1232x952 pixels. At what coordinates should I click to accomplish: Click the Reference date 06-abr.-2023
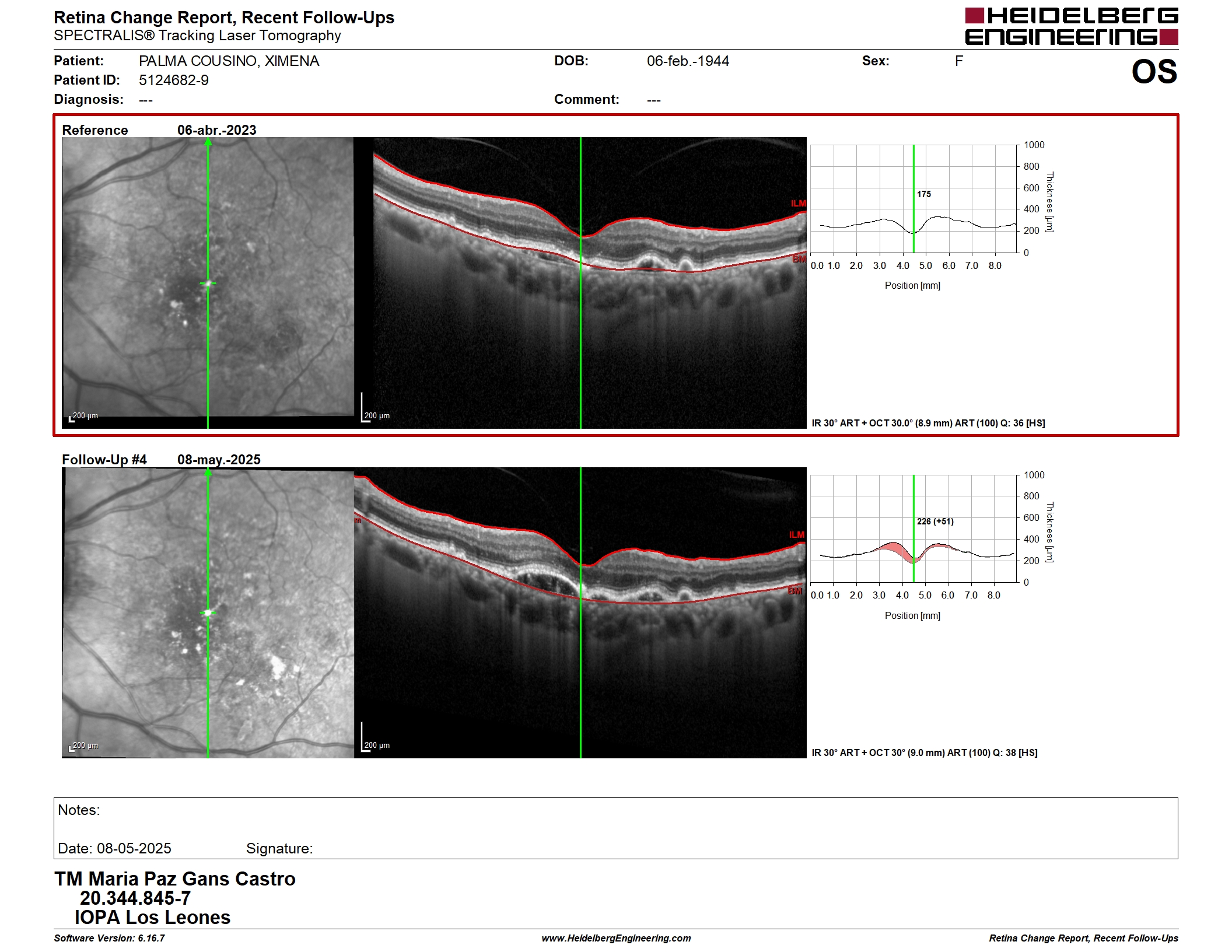pyautogui.click(x=216, y=130)
